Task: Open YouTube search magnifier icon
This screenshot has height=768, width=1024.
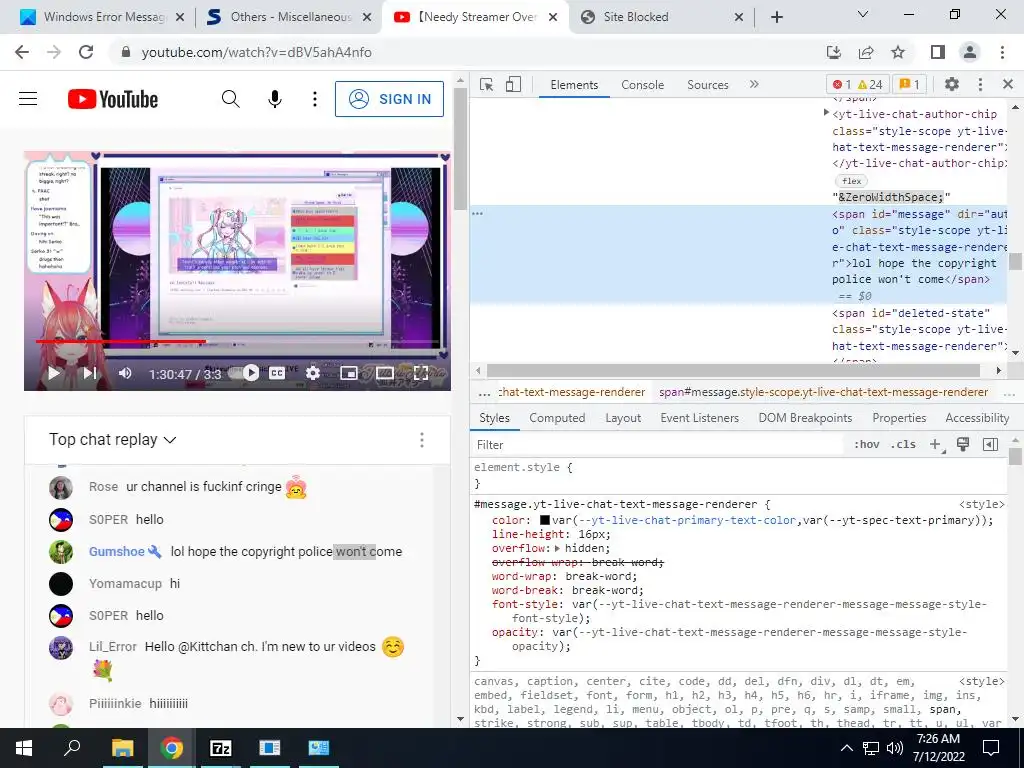Action: coord(231,99)
